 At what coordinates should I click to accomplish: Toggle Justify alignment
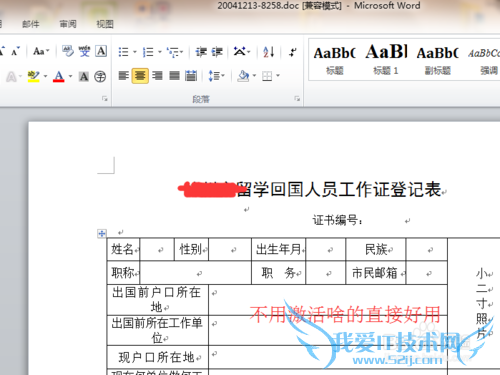pos(174,76)
